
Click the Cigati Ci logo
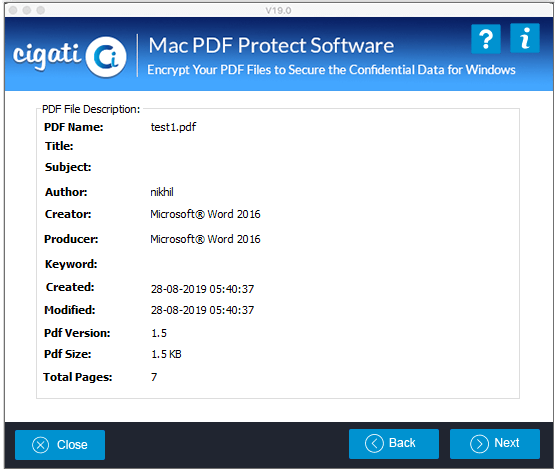(x=106, y=57)
